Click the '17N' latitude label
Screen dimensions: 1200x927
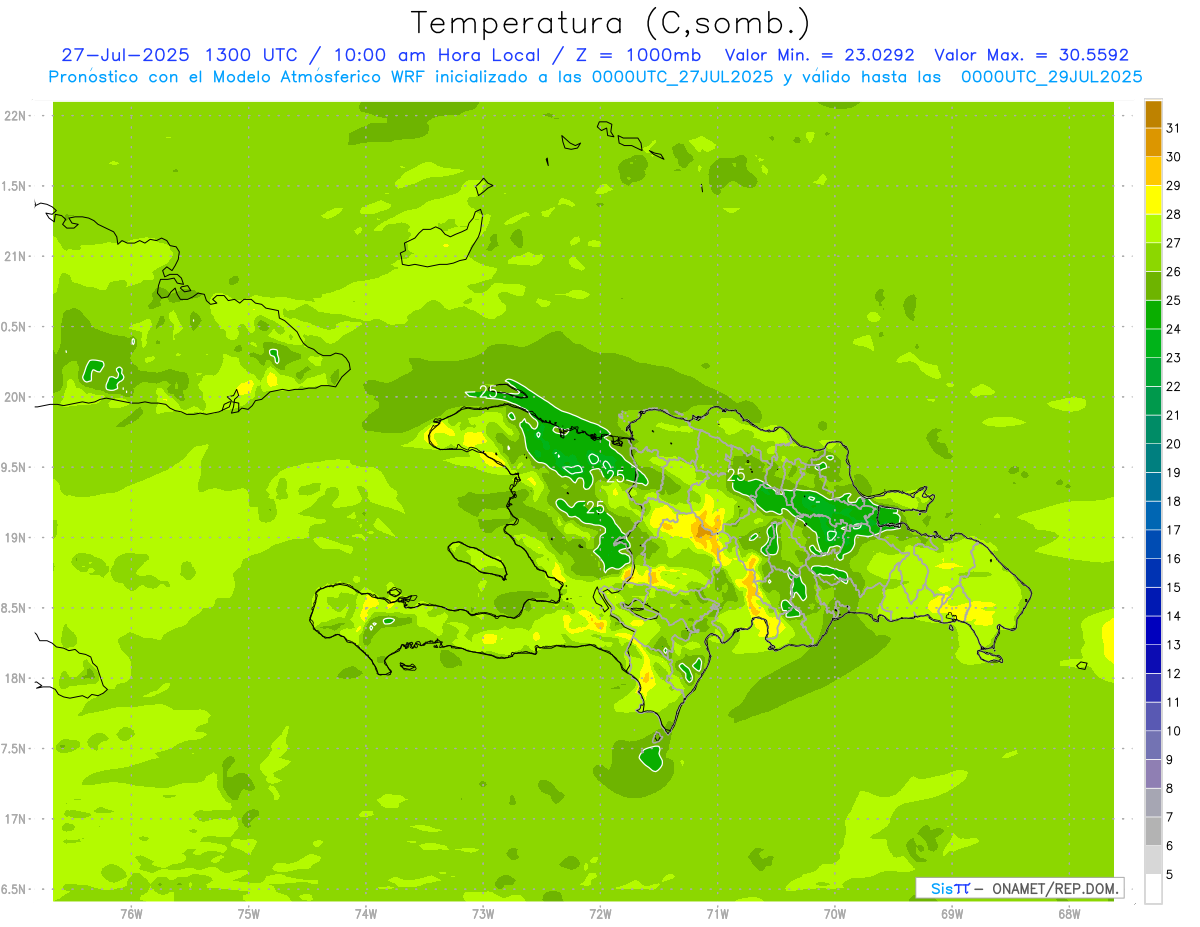point(16,819)
